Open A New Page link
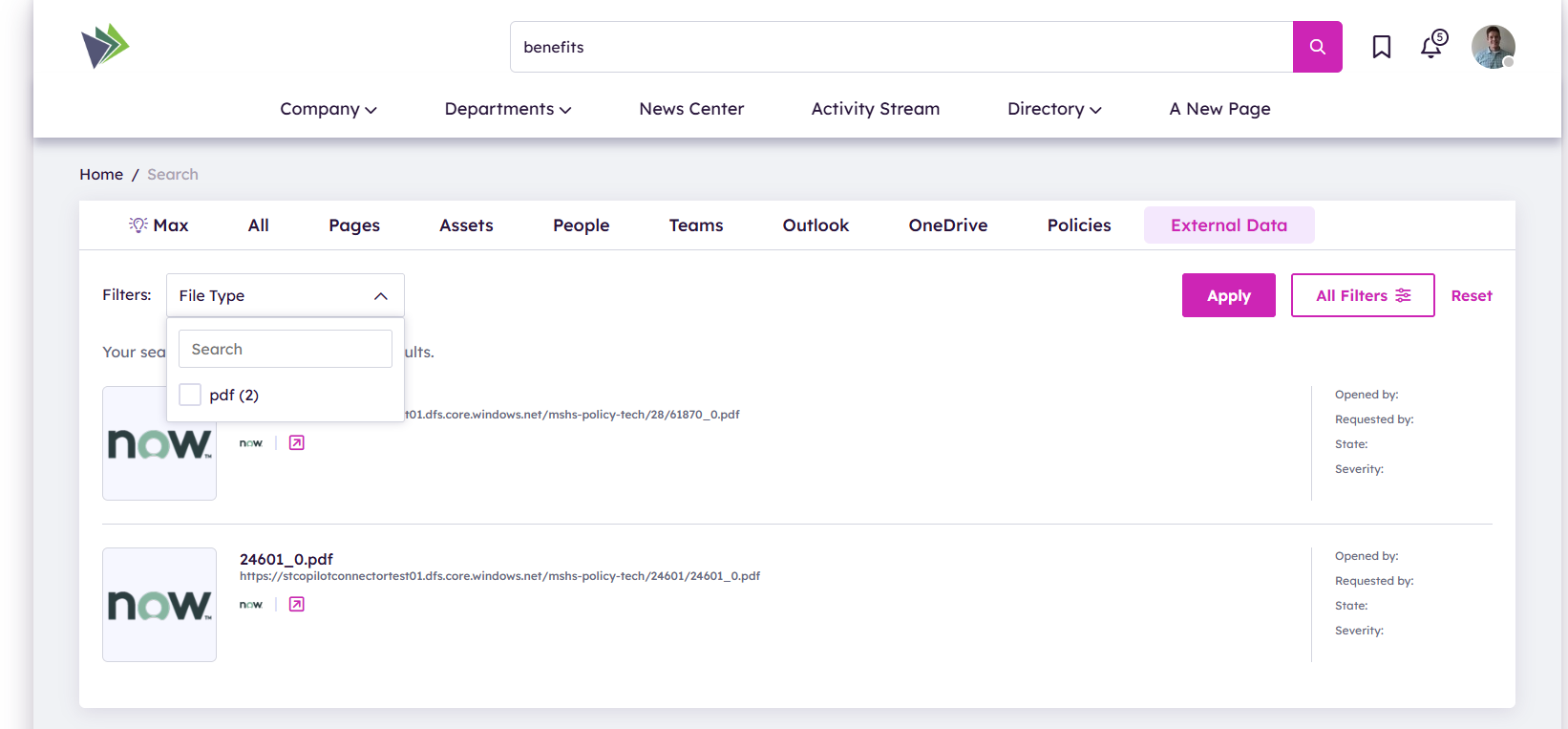This screenshot has height=729, width=1568. click(x=1219, y=109)
